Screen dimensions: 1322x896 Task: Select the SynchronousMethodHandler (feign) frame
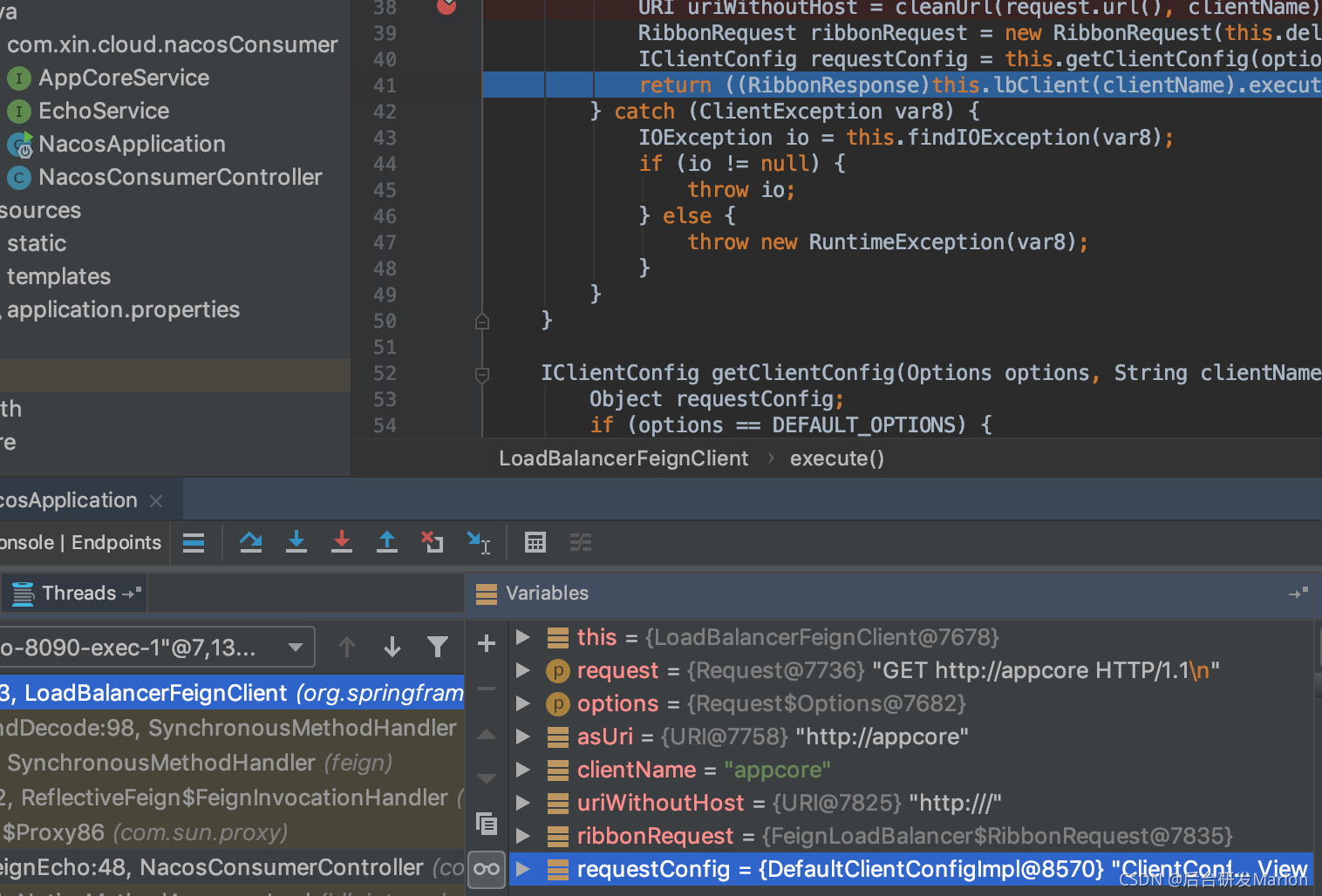click(232, 763)
